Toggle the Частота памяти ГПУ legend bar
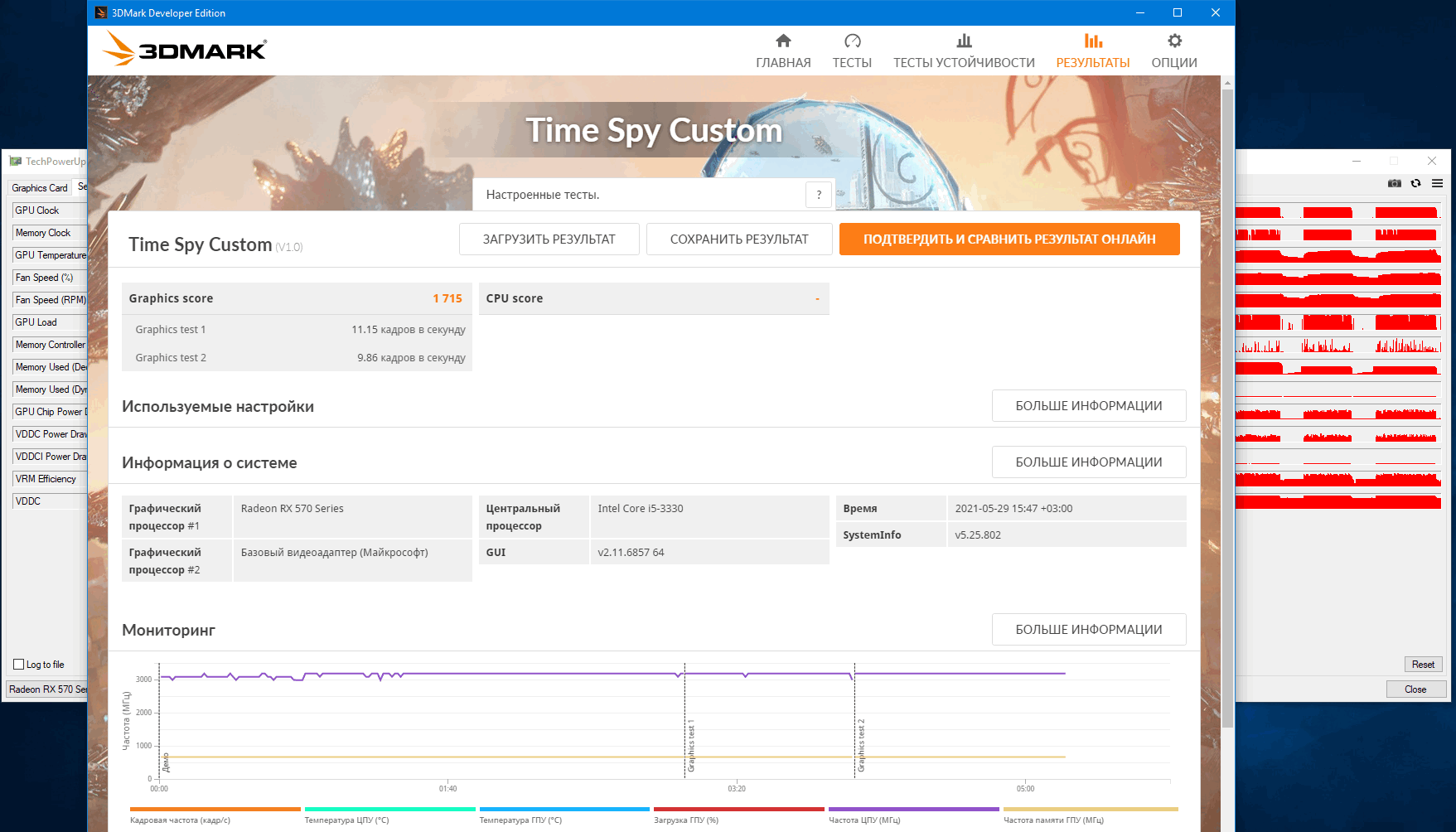 1091,810
